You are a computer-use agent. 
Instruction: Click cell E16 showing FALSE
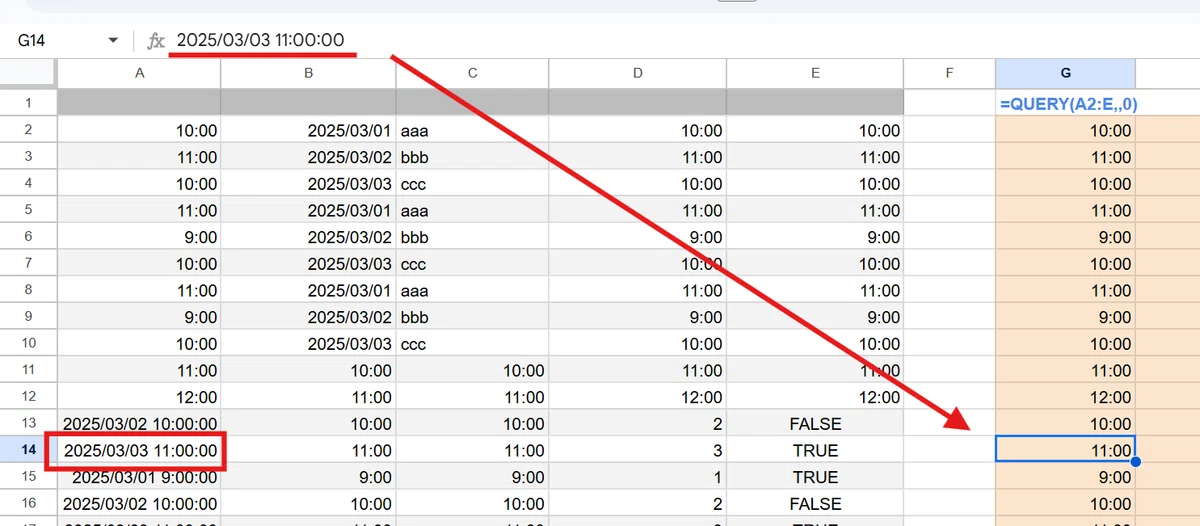click(x=815, y=504)
